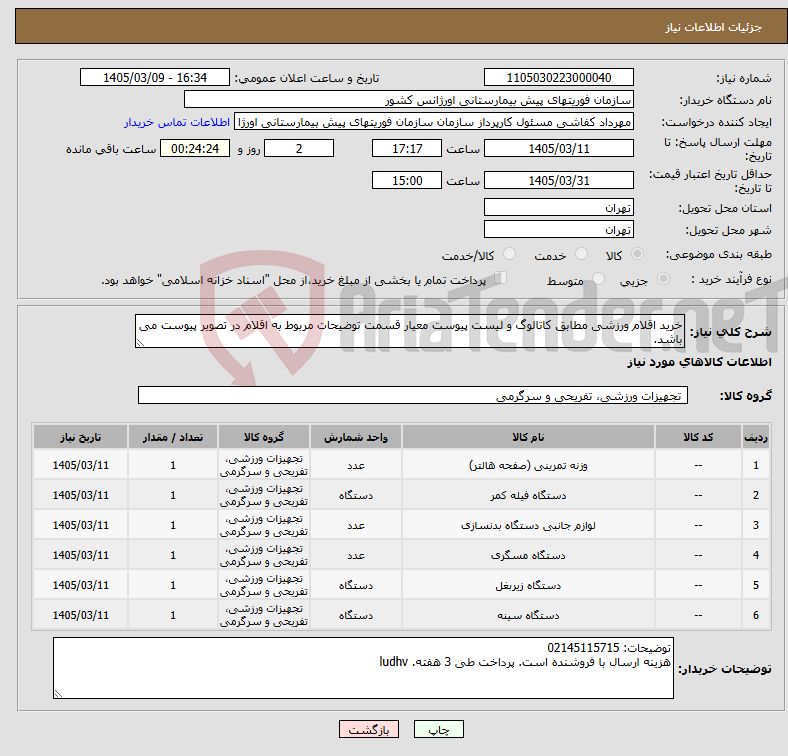Click the واحد شمارش column header
Screen dimensions: 788x756
point(356,437)
